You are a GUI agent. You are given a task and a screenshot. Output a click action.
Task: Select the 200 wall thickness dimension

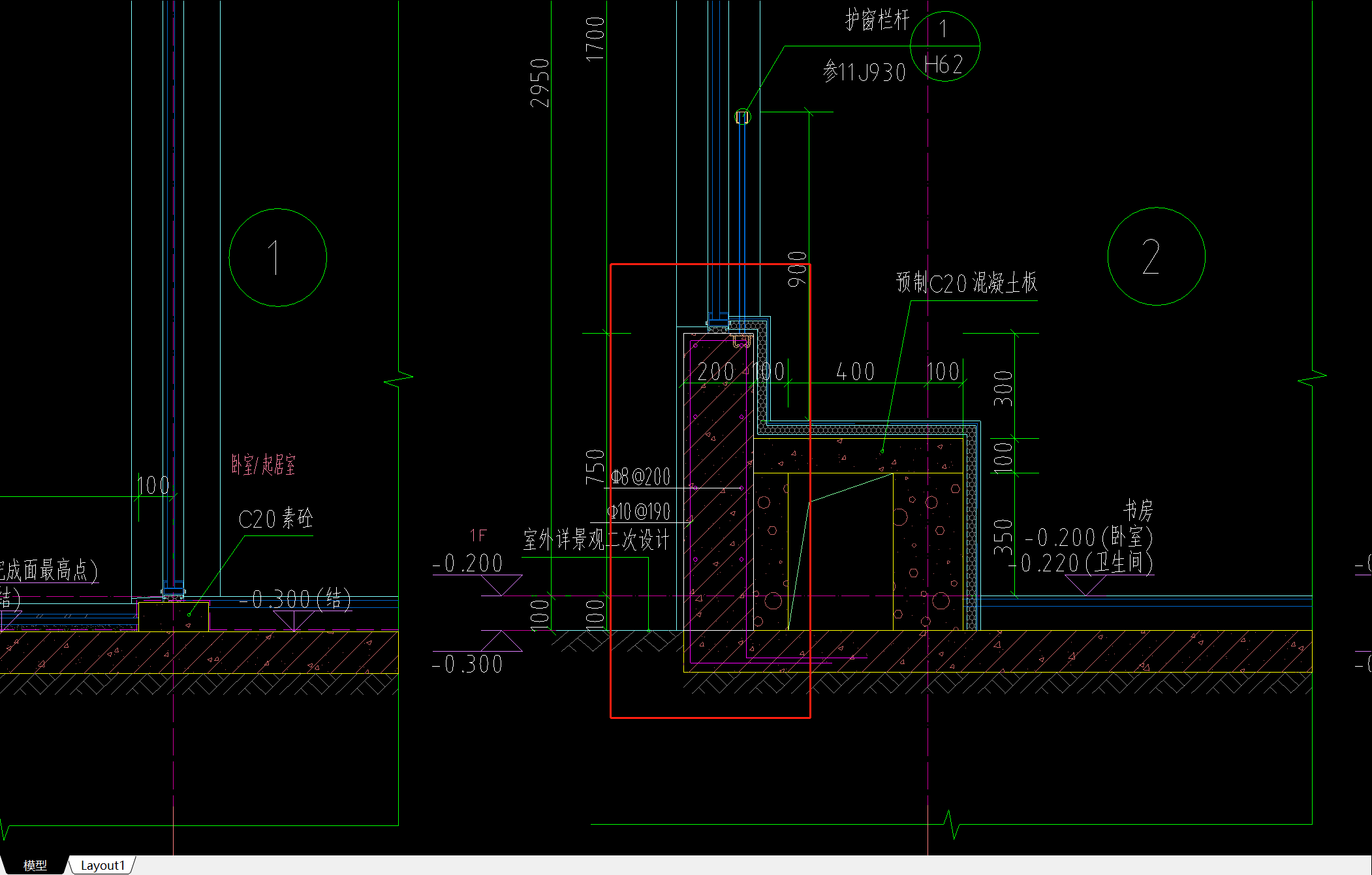tap(716, 372)
